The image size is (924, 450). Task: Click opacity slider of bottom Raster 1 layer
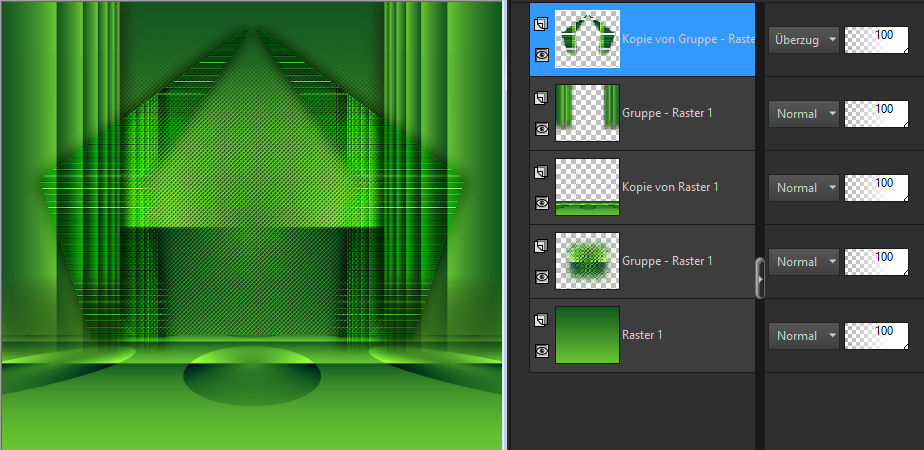876,336
